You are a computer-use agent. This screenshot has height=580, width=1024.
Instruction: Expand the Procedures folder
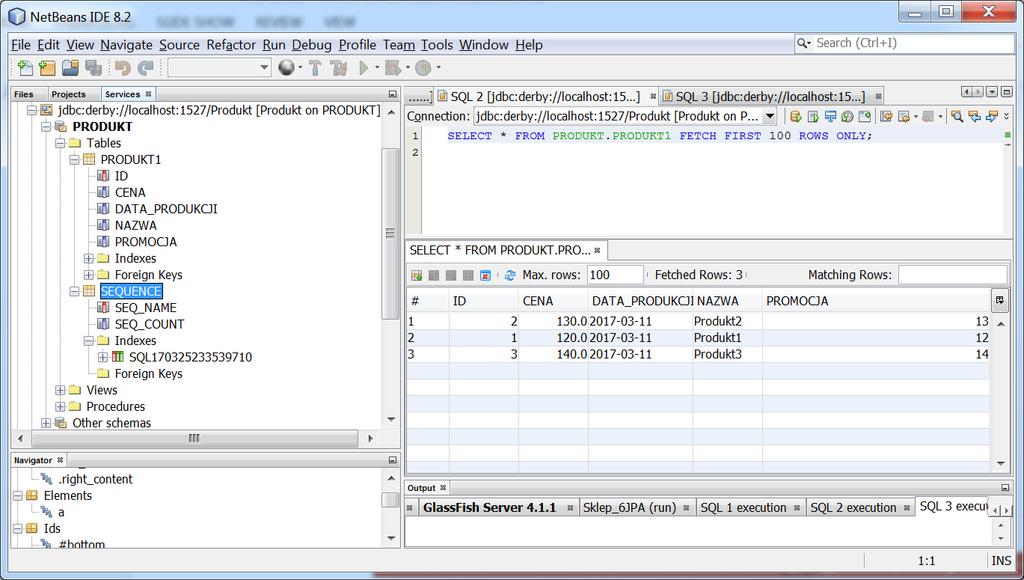tap(60, 406)
